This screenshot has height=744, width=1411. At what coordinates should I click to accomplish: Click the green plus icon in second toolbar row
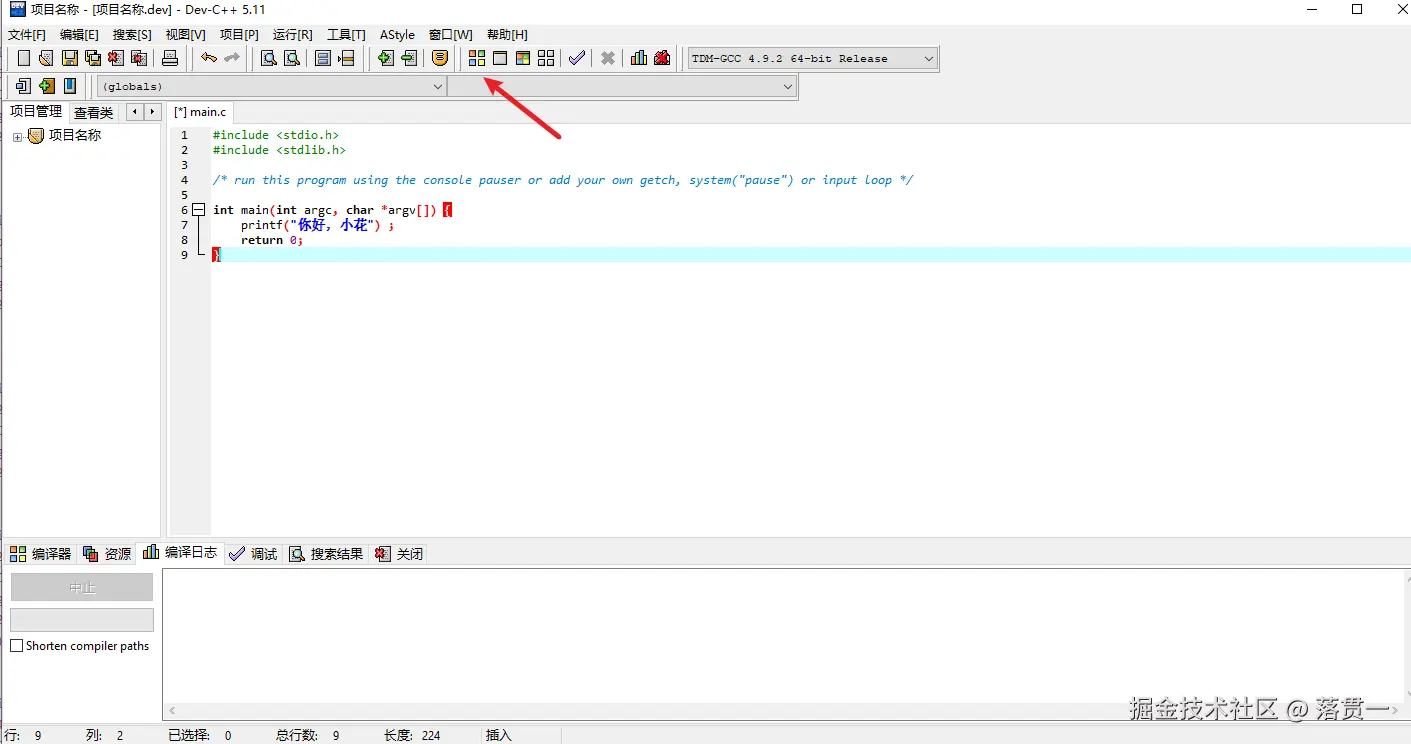click(x=46, y=86)
